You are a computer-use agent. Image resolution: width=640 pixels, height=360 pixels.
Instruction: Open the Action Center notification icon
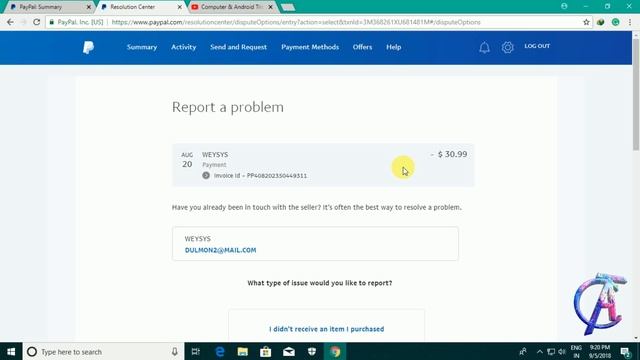(625, 351)
